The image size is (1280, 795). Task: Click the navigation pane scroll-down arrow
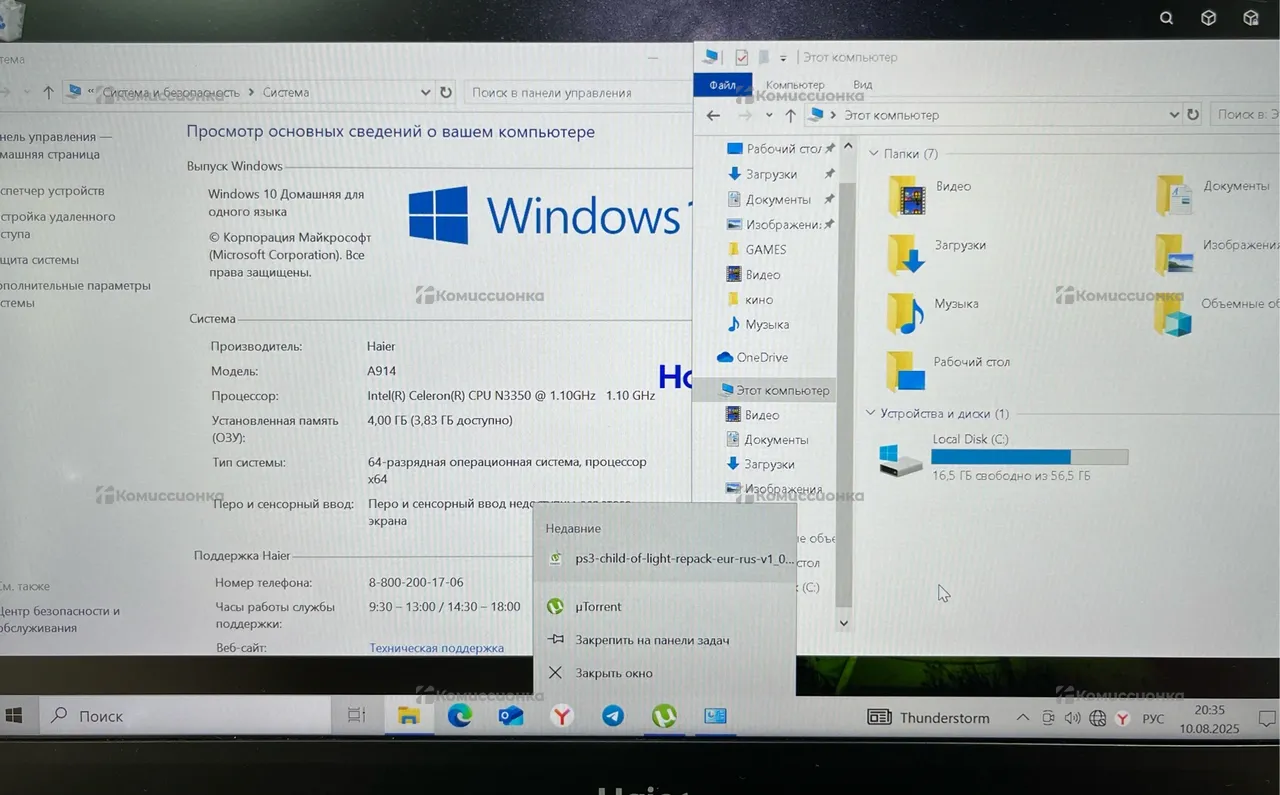click(844, 622)
